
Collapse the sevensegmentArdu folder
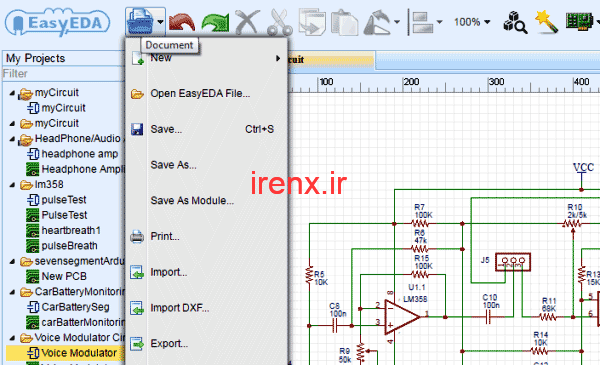click(x=12, y=261)
